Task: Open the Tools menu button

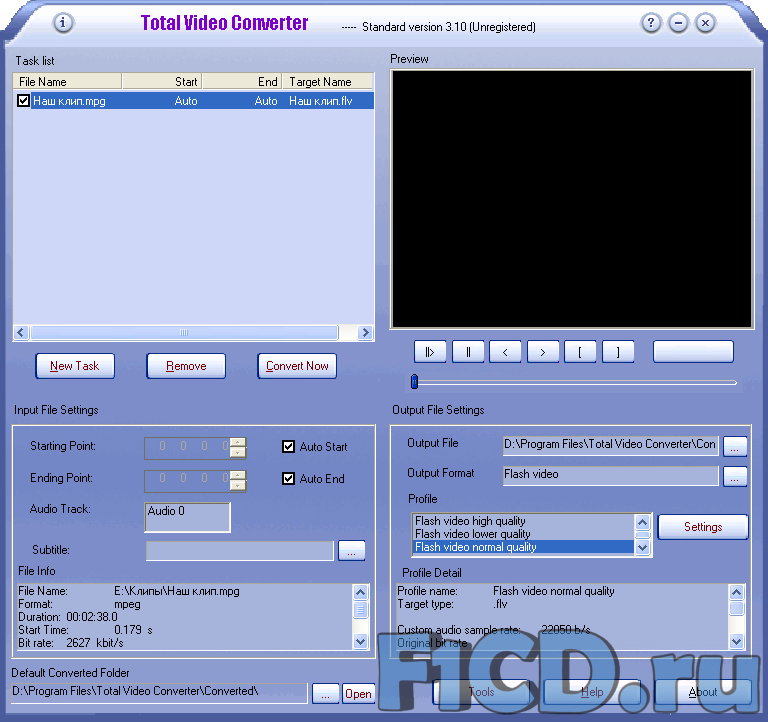Action: (x=481, y=692)
